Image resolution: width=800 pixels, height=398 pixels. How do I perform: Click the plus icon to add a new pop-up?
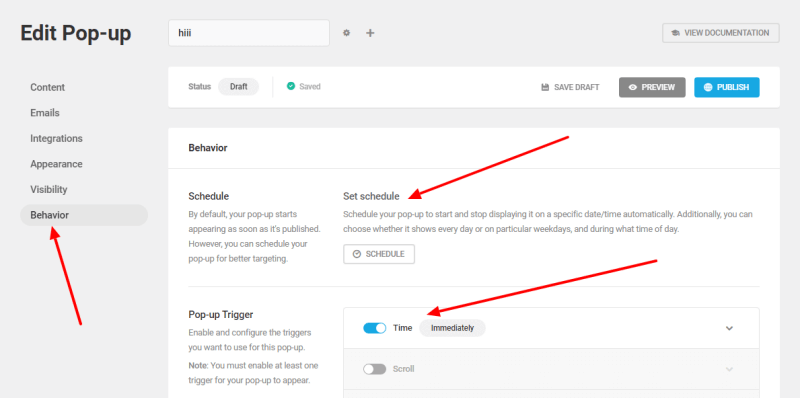[x=370, y=33]
